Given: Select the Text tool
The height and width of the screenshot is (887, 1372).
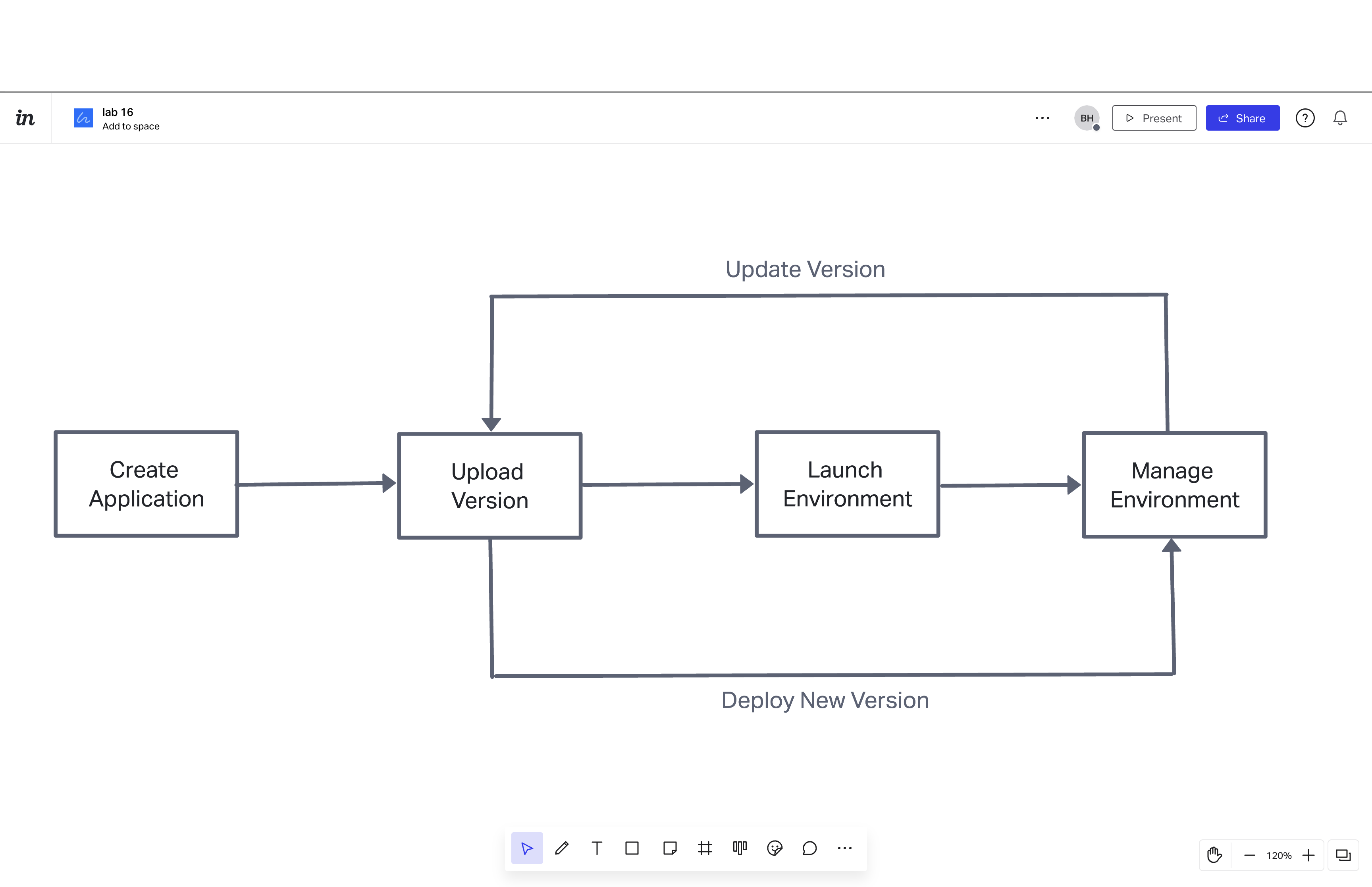Looking at the screenshot, I should tap(597, 848).
